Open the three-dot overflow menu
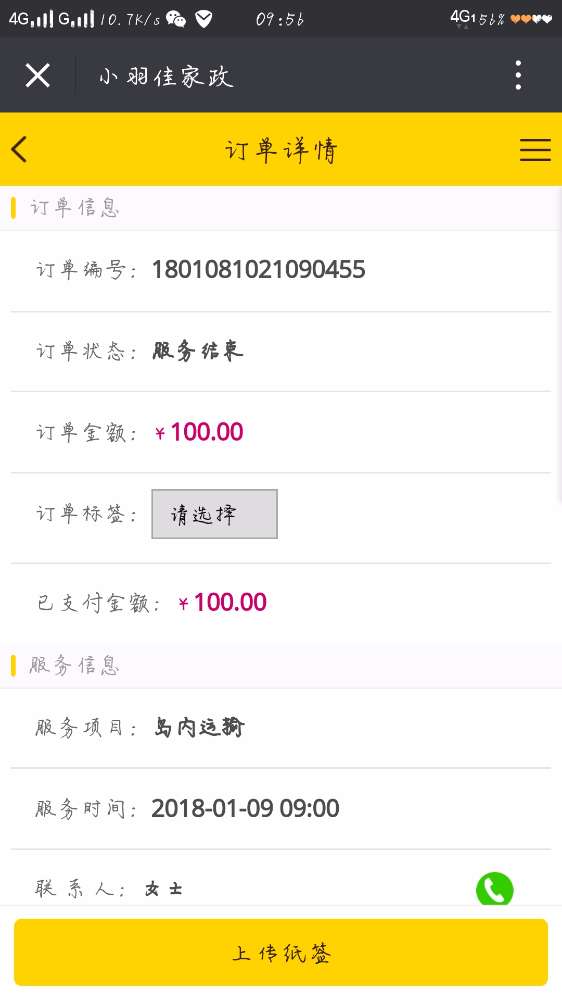 519,75
